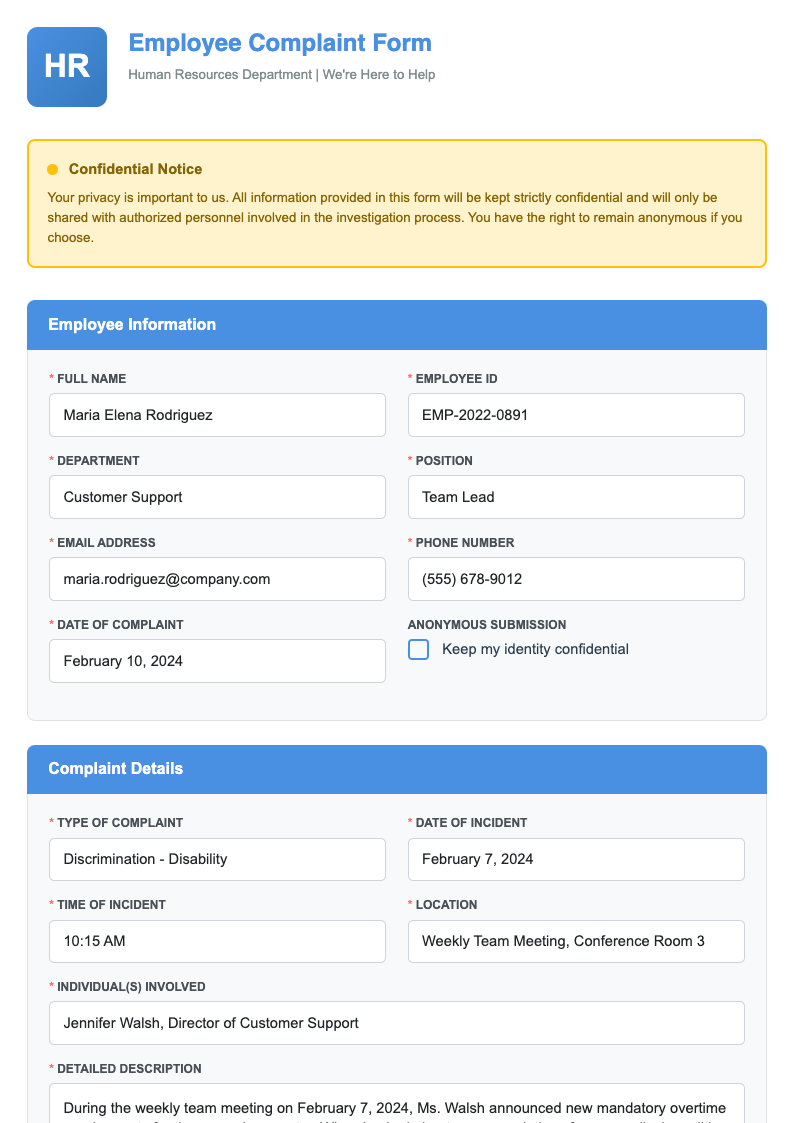Click the Individual(s) Involved field

click(x=396, y=1023)
